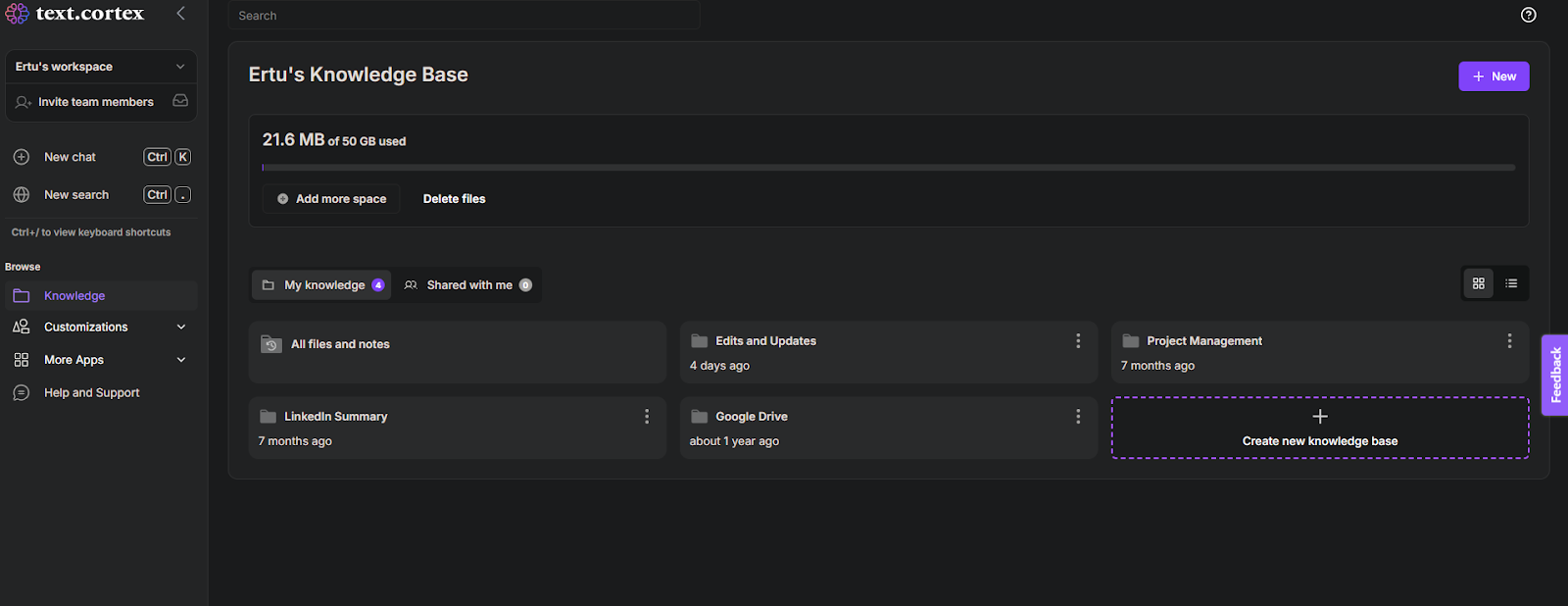Click Delete files button
This screenshot has height=606, width=1568.
coord(455,199)
